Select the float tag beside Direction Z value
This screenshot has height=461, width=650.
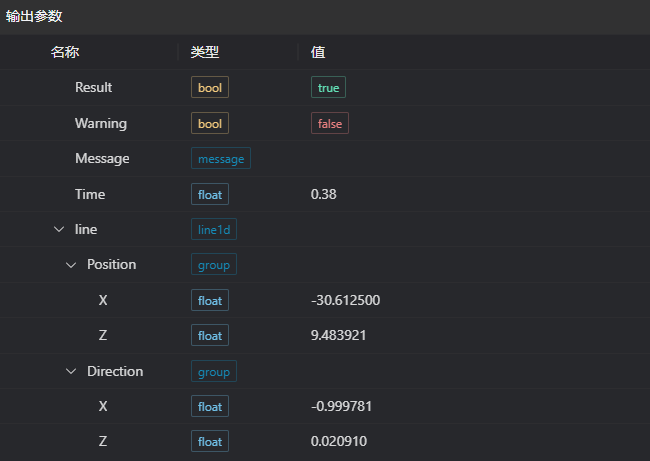click(x=210, y=442)
